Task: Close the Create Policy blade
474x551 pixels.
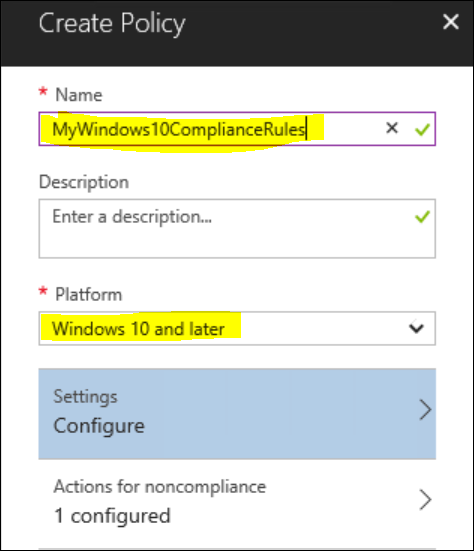Action: tap(450, 22)
